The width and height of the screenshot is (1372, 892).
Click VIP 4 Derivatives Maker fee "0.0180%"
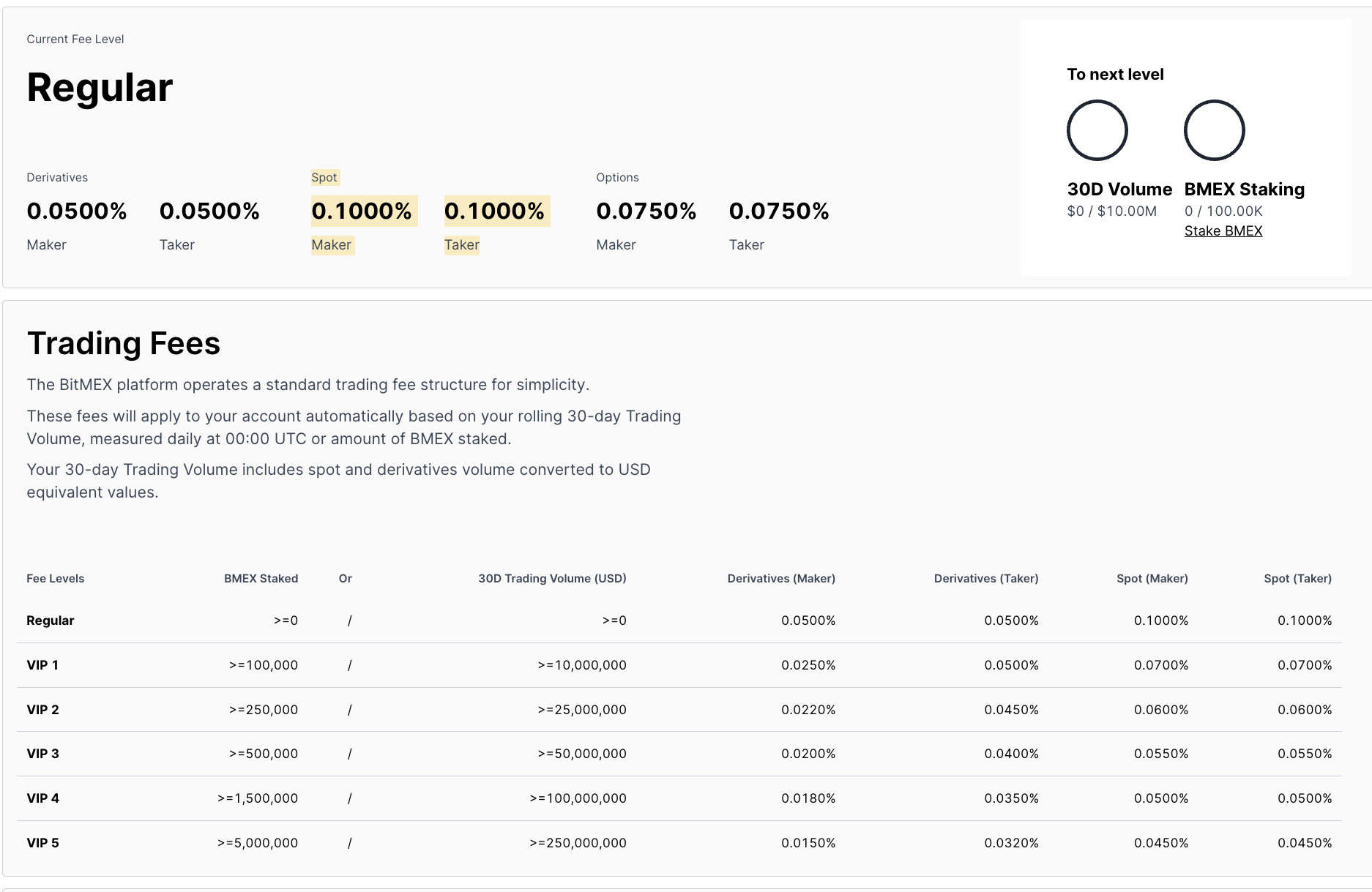coord(808,798)
